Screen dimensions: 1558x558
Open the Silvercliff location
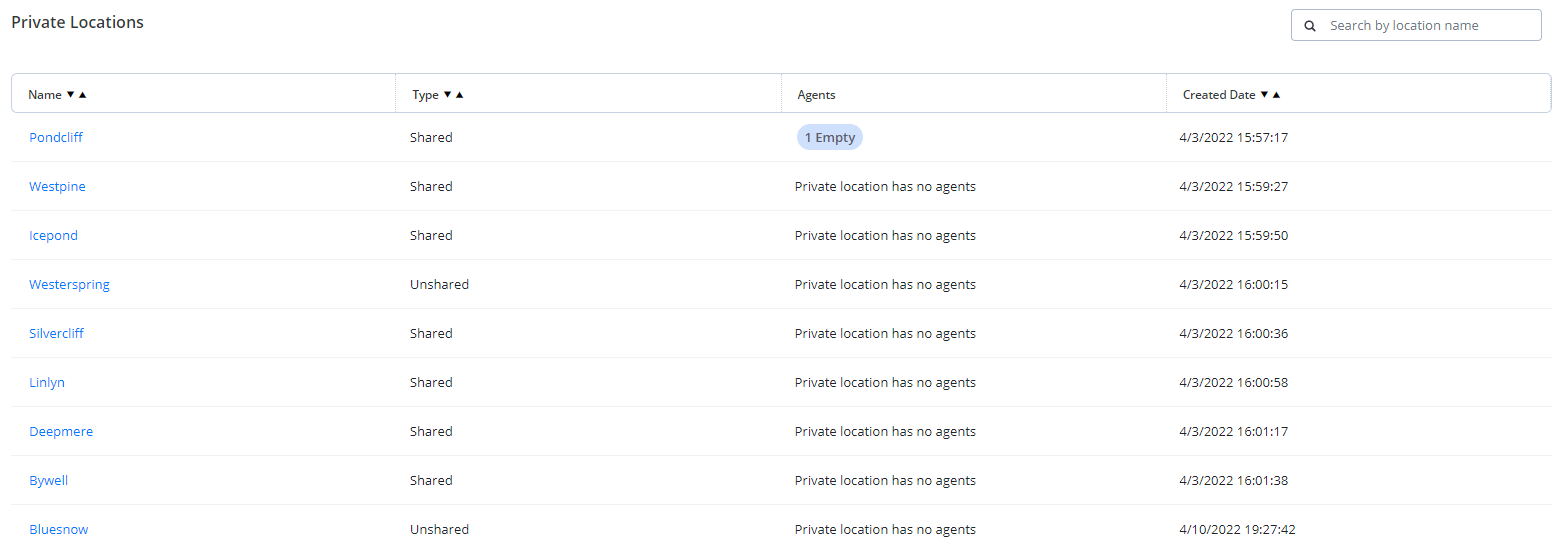click(56, 333)
